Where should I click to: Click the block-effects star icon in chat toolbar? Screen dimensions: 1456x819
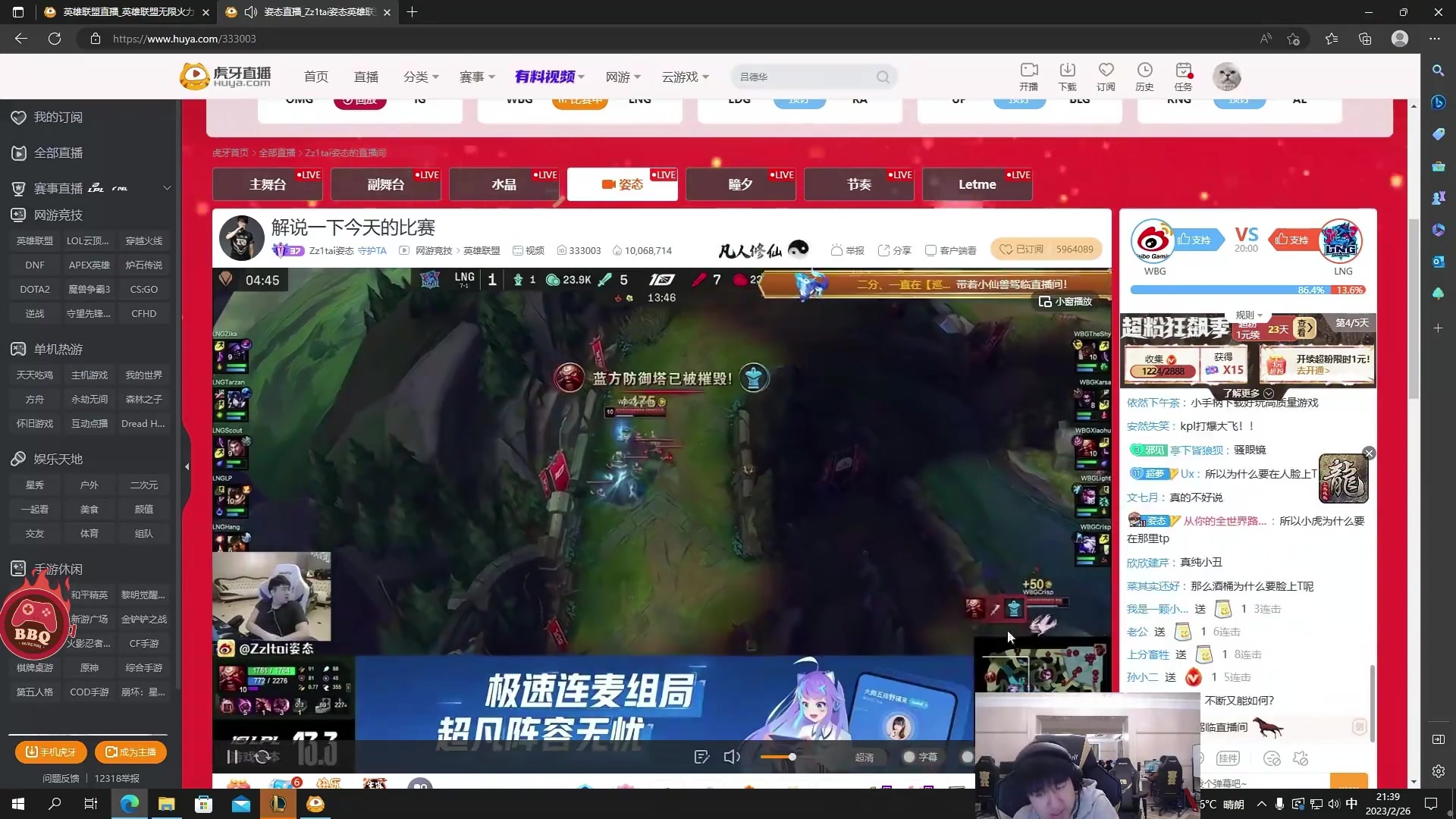pos(1301,758)
